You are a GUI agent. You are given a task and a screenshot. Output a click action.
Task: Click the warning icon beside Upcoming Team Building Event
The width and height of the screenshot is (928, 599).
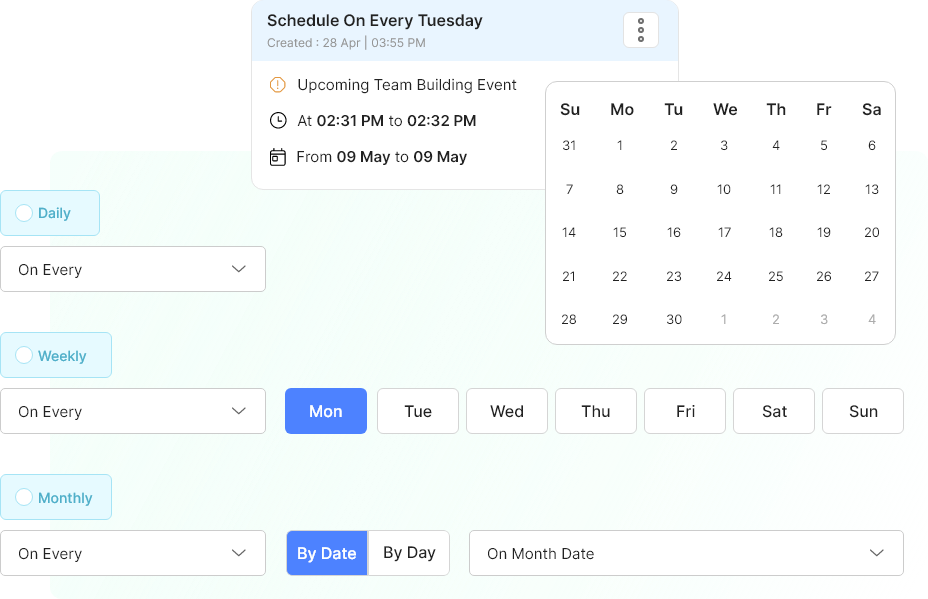277,85
